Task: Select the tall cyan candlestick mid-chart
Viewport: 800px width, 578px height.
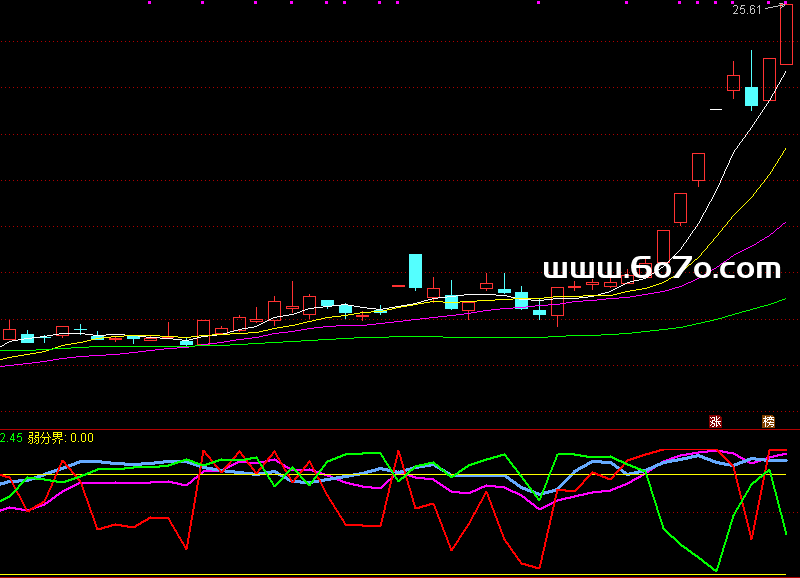Action: click(415, 271)
